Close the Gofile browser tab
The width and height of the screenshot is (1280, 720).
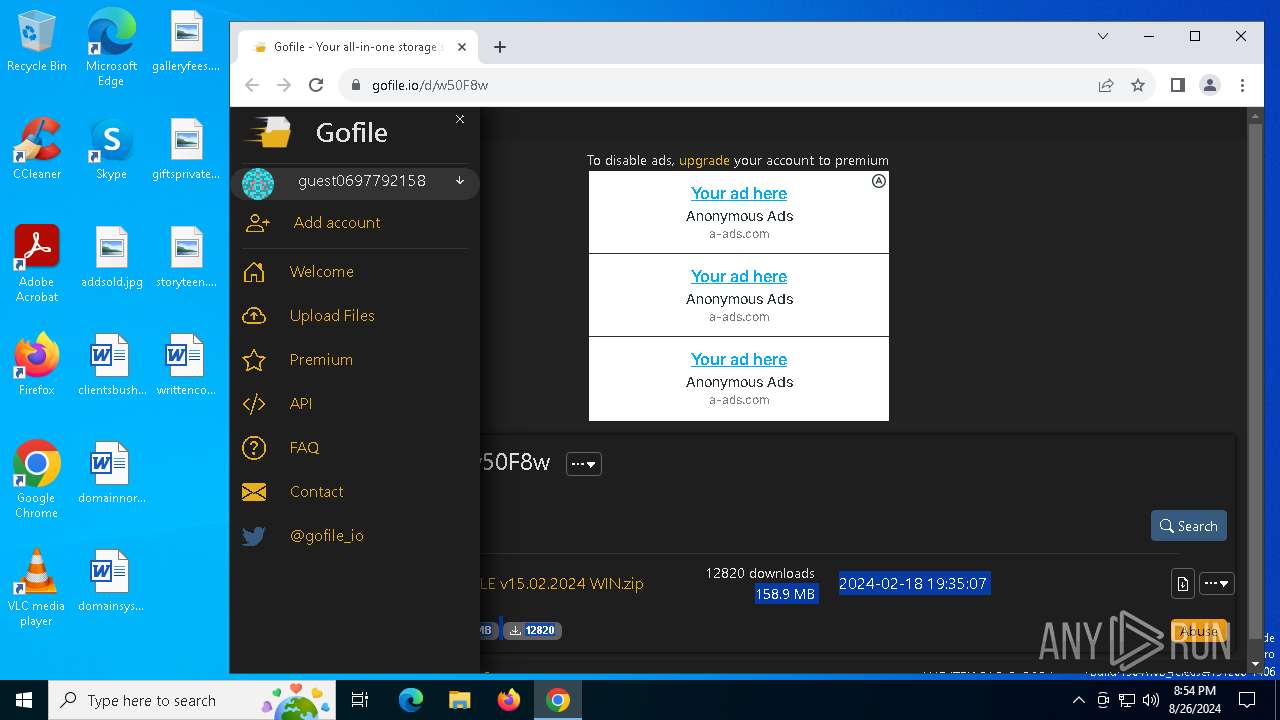tap(463, 47)
